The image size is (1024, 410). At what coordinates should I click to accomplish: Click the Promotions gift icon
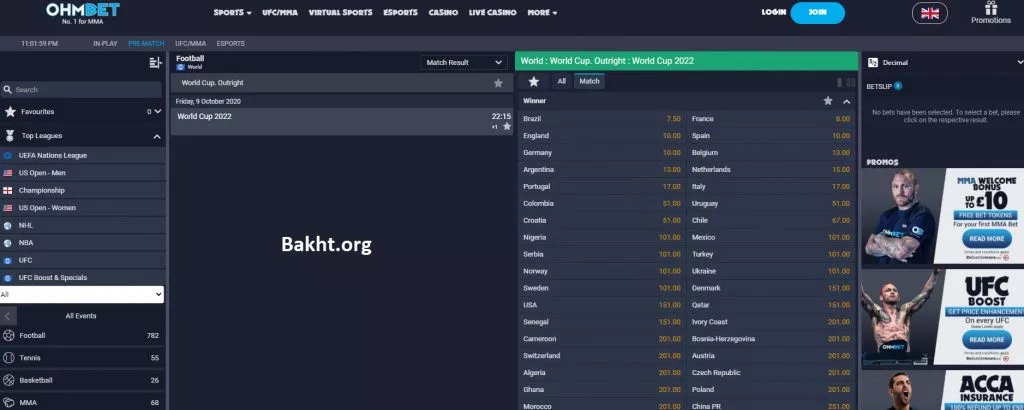(990, 8)
